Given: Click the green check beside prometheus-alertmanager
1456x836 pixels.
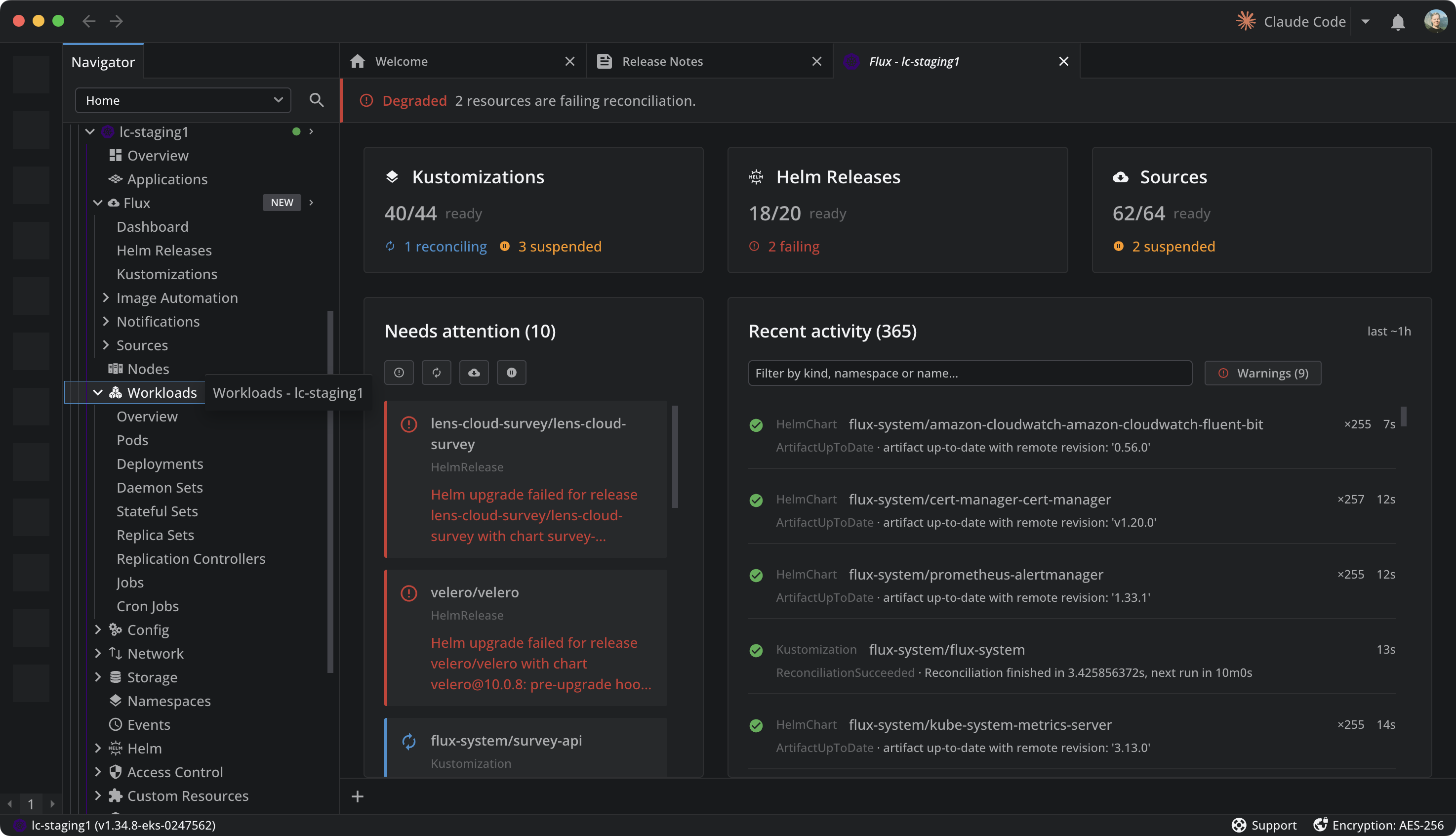Looking at the screenshot, I should (756, 575).
